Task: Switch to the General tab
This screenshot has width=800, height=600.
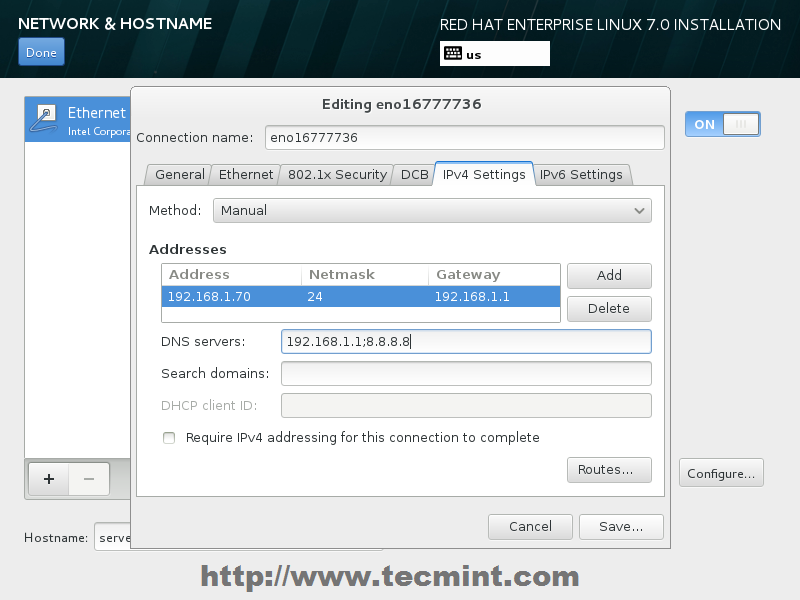Action: click(x=179, y=174)
